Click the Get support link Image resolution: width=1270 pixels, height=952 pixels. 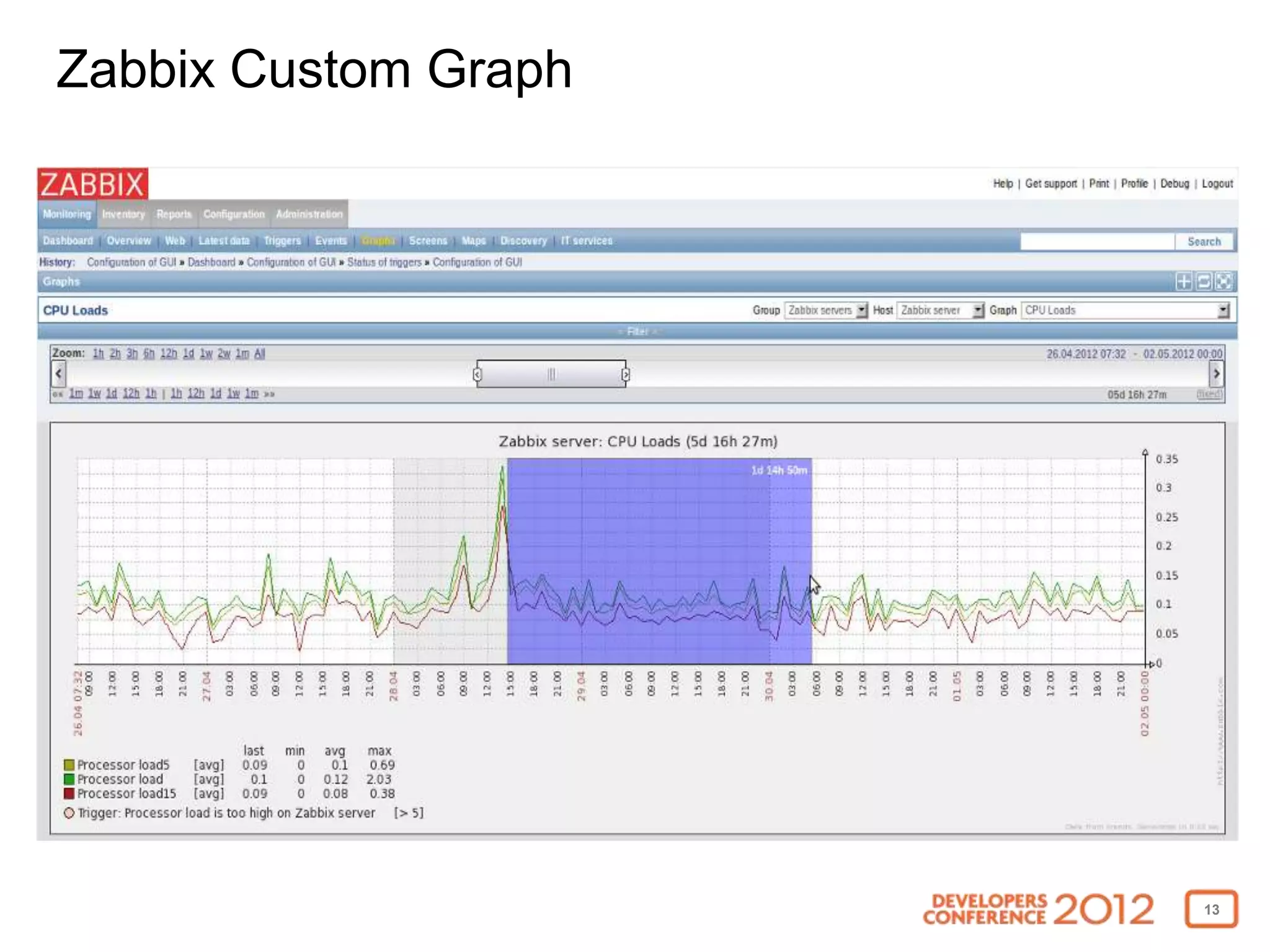pos(1051,184)
